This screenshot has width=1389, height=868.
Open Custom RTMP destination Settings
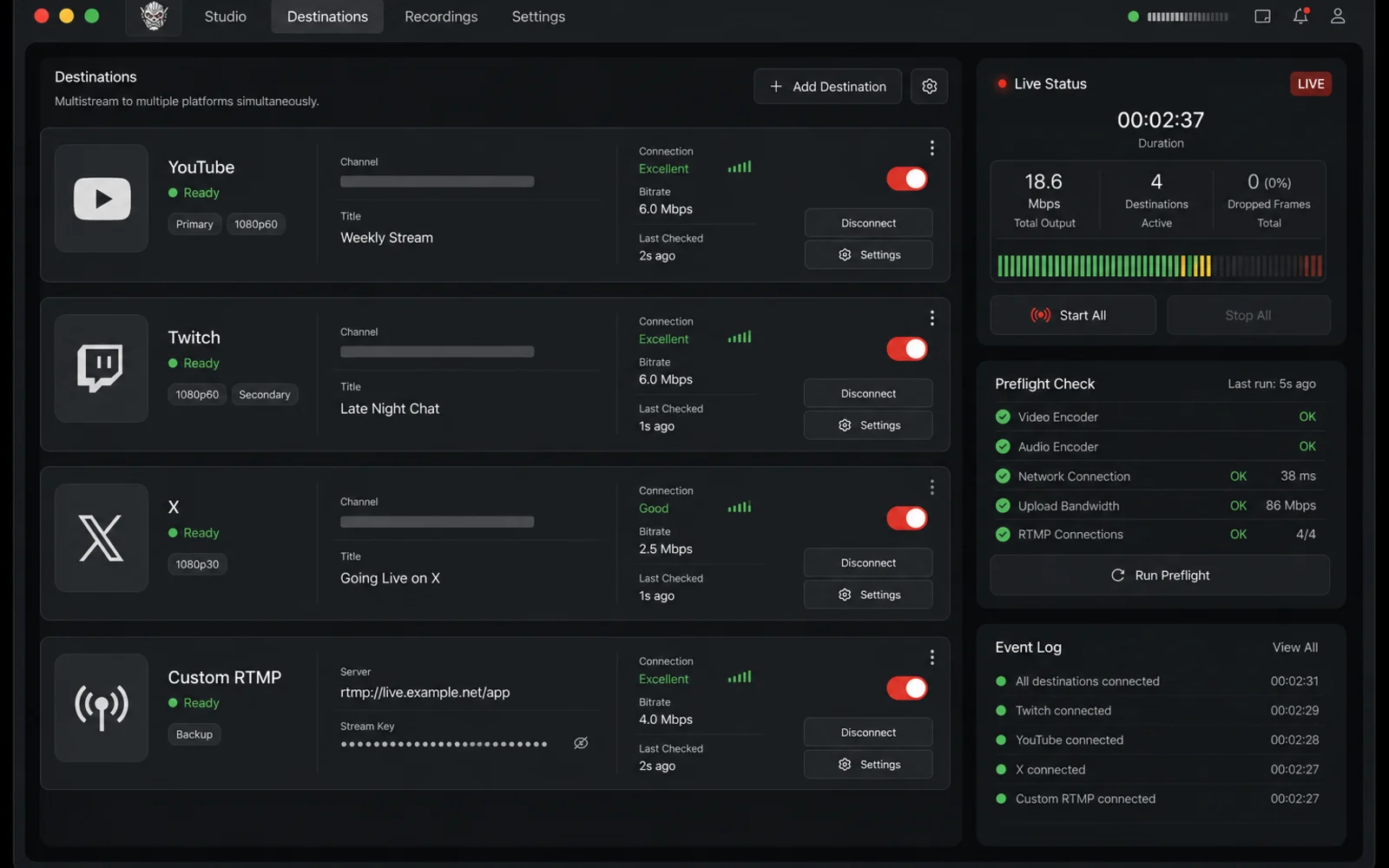(868, 765)
